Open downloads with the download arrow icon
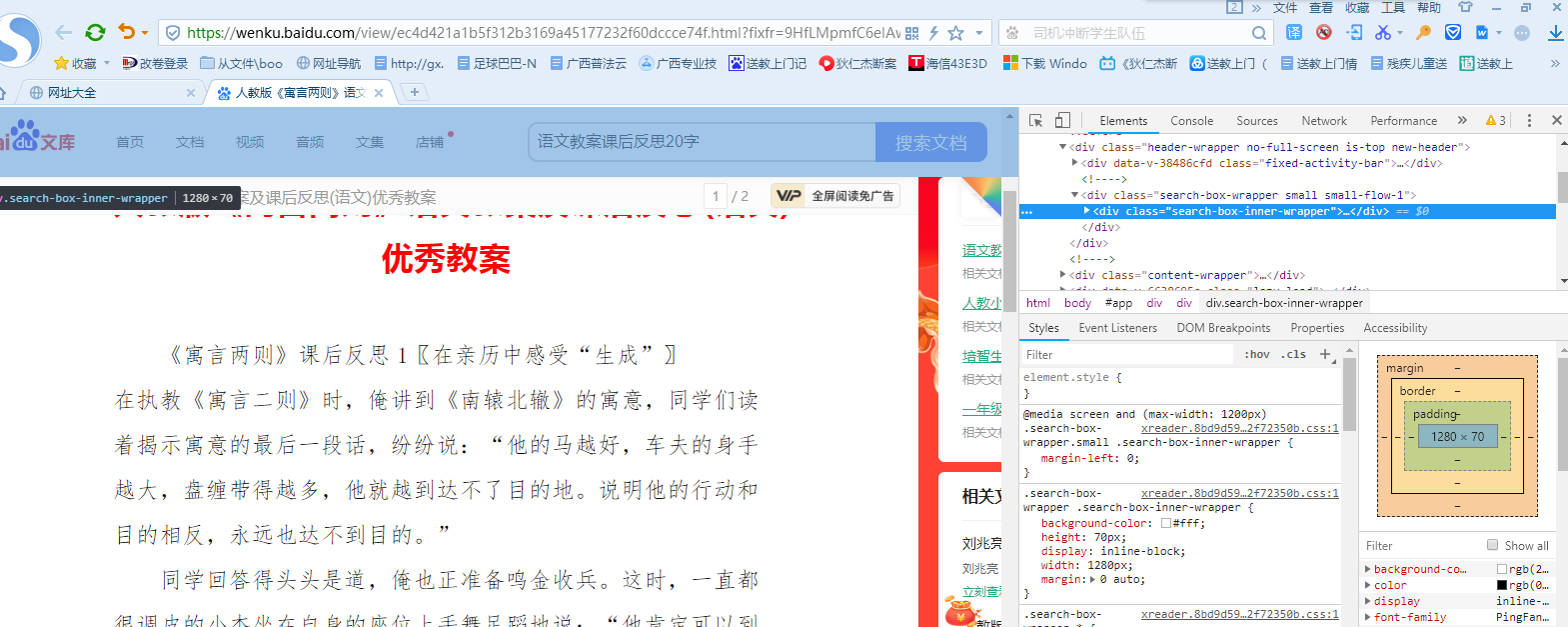The width and height of the screenshot is (1568, 627). (1556, 33)
